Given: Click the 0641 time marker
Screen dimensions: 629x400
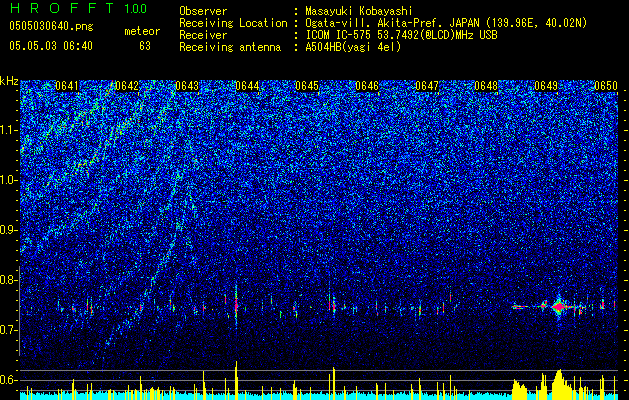Looking at the screenshot, I should point(67,86).
